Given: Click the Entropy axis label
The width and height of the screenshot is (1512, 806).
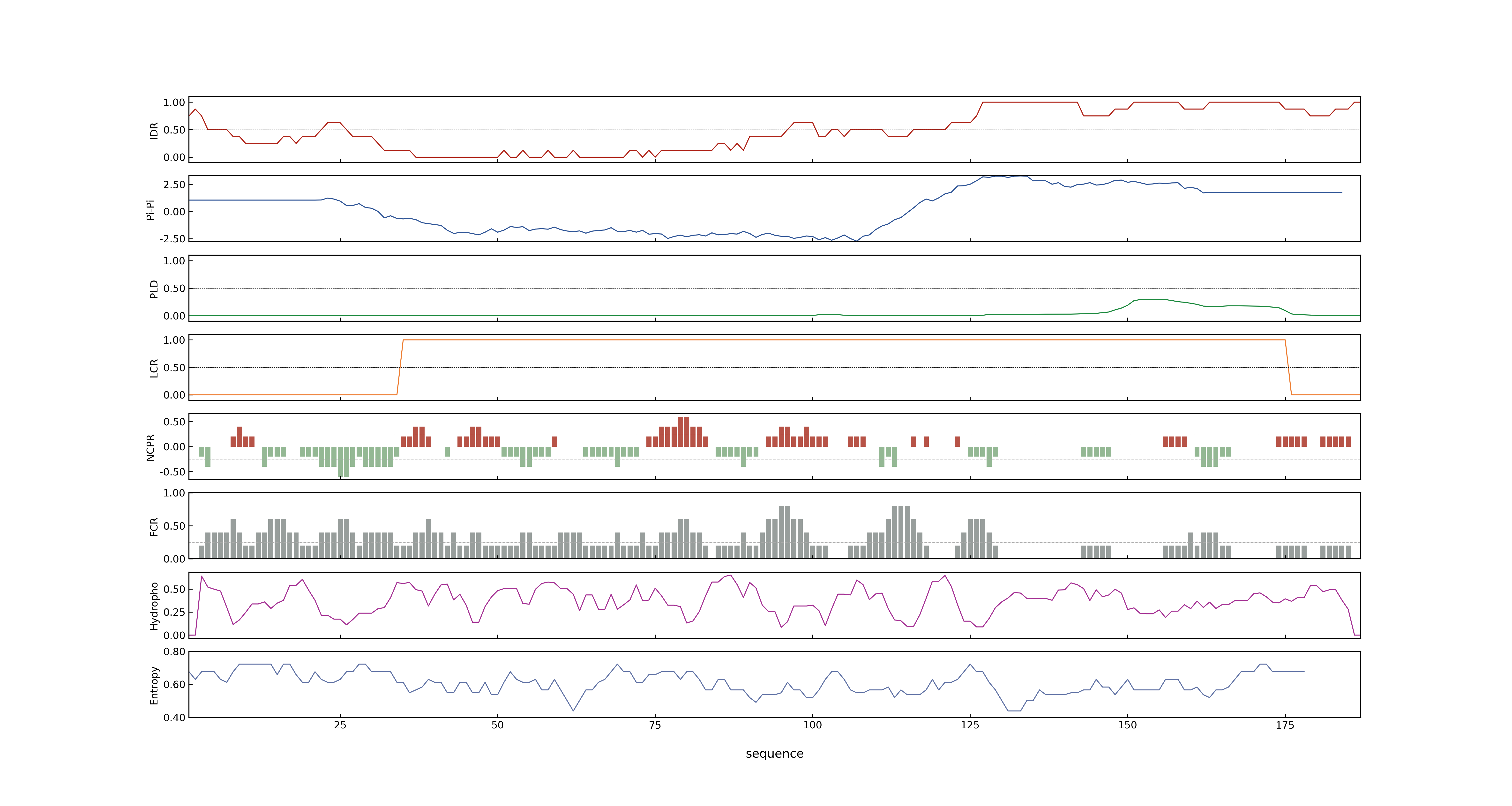Looking at the screenshot, I should coord(154,685).
